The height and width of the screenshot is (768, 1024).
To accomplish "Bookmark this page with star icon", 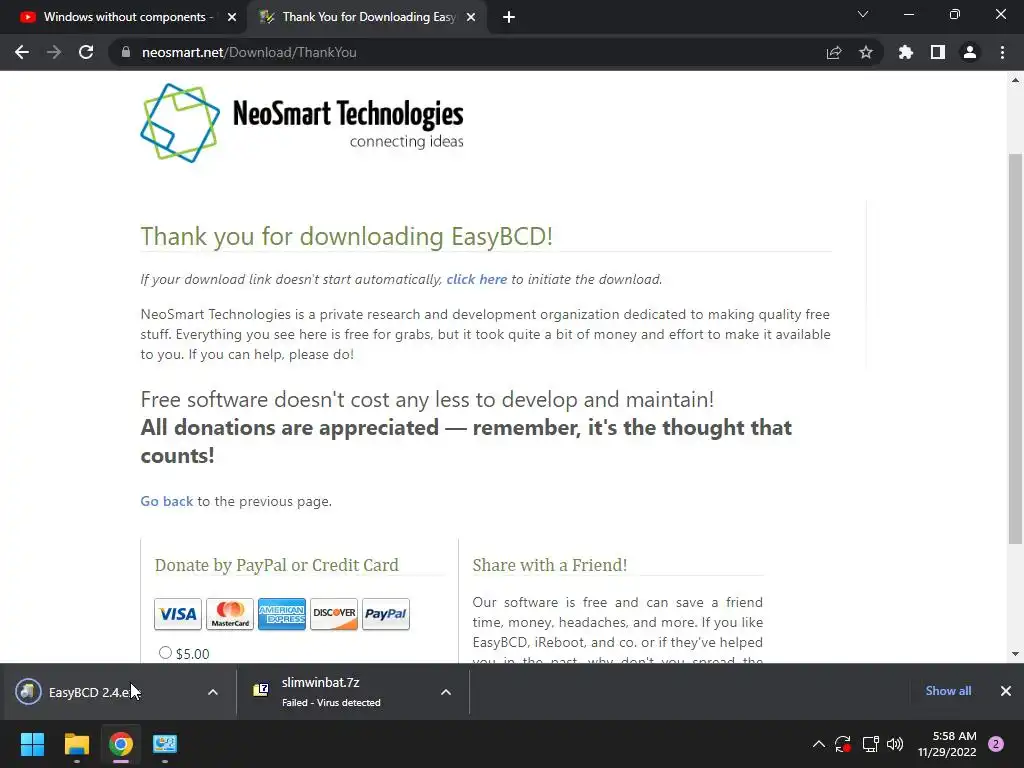I will [866, 52].
